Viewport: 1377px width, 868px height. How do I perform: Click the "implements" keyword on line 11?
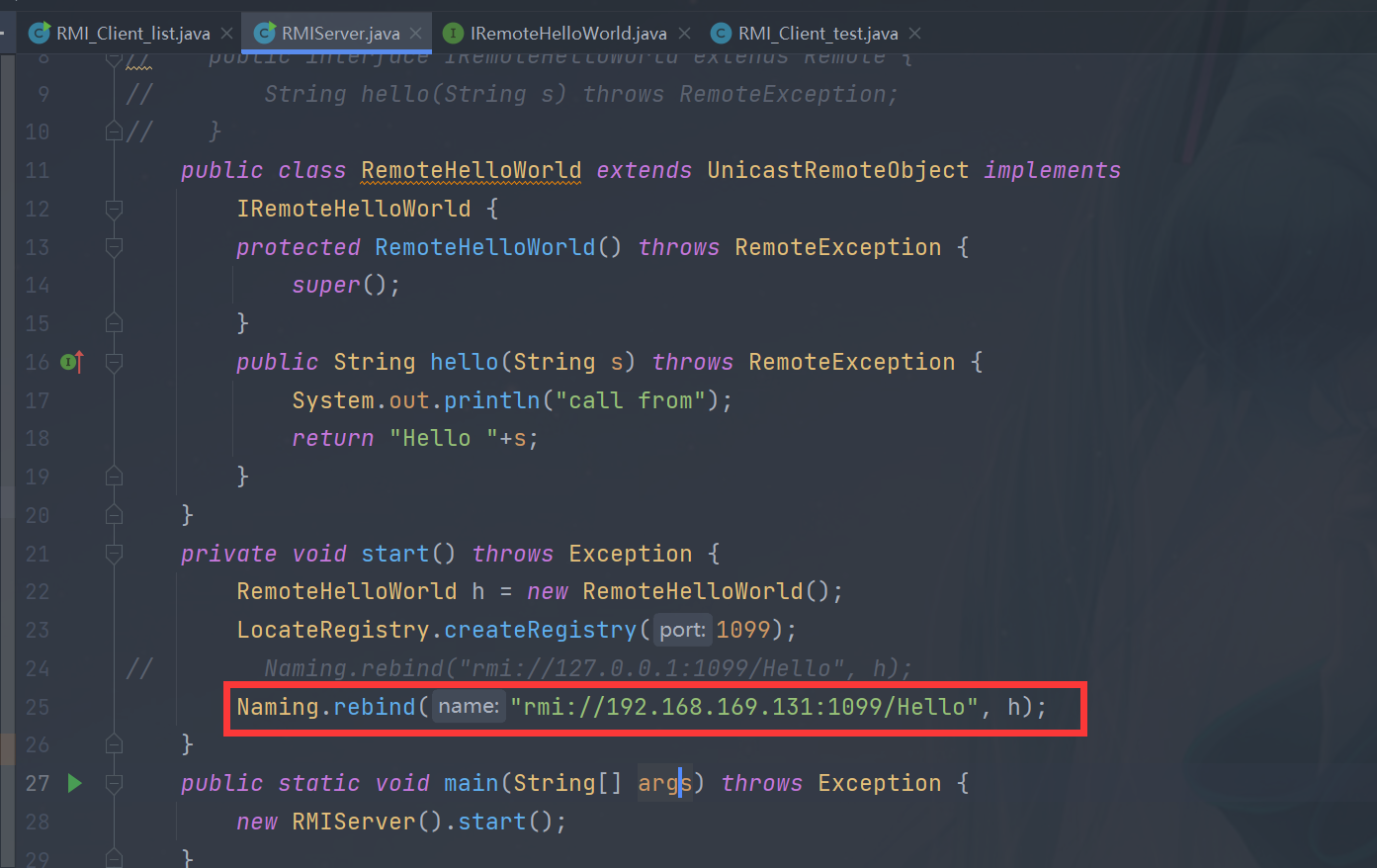[x=1053, y=170]
